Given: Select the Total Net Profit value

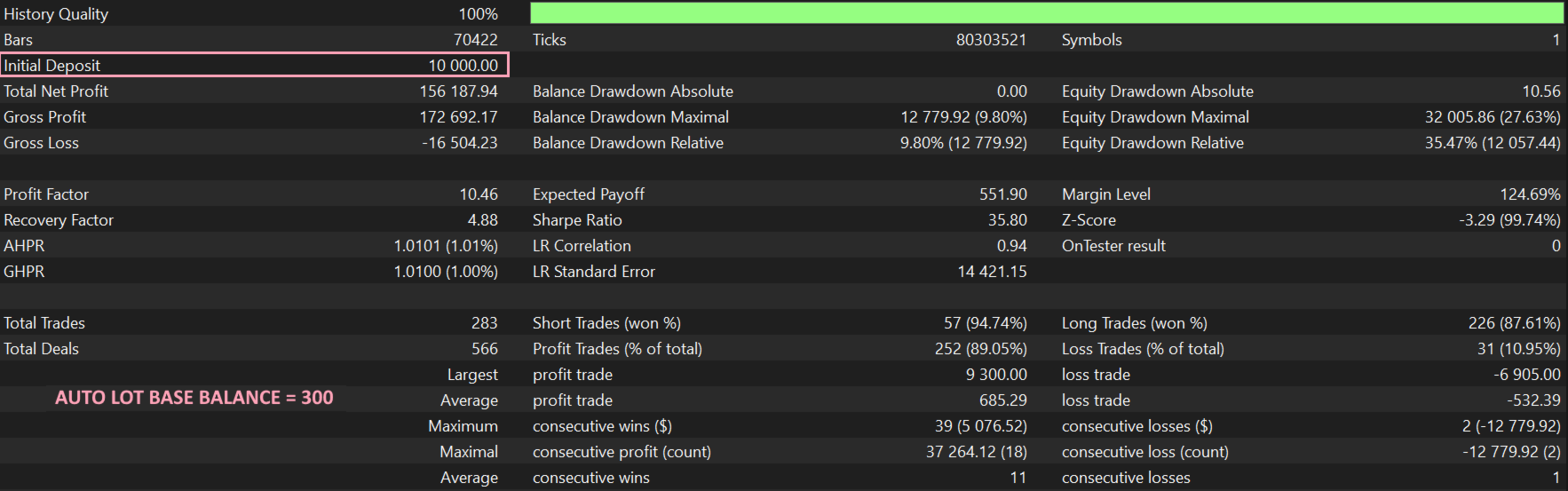Looking at the screenshot, I should 458,91.
